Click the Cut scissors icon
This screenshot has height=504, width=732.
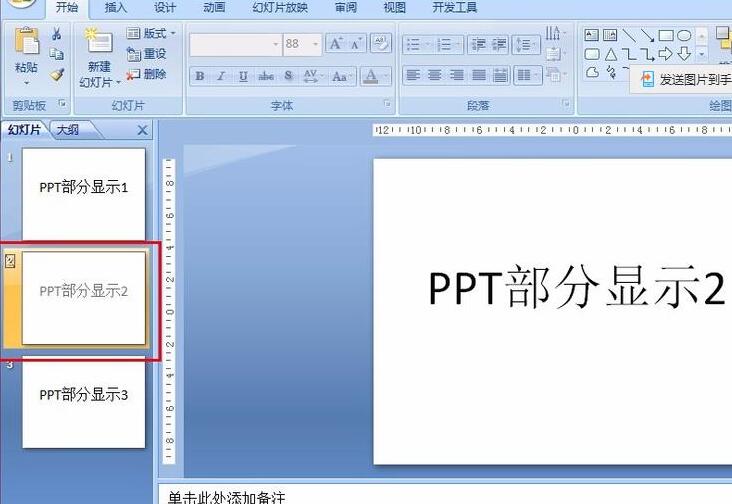[56, 34]
